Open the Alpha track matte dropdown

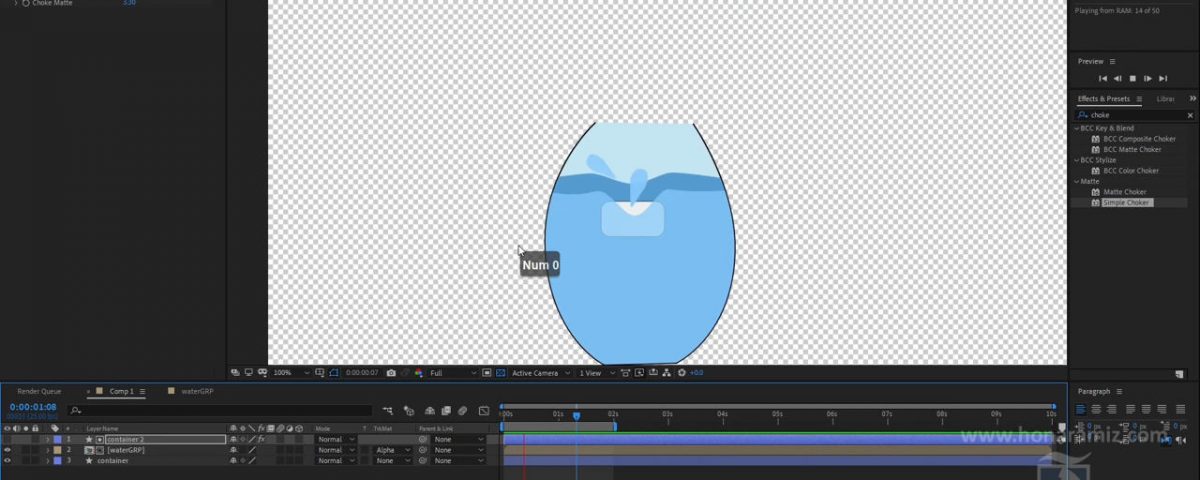(392, 450)
